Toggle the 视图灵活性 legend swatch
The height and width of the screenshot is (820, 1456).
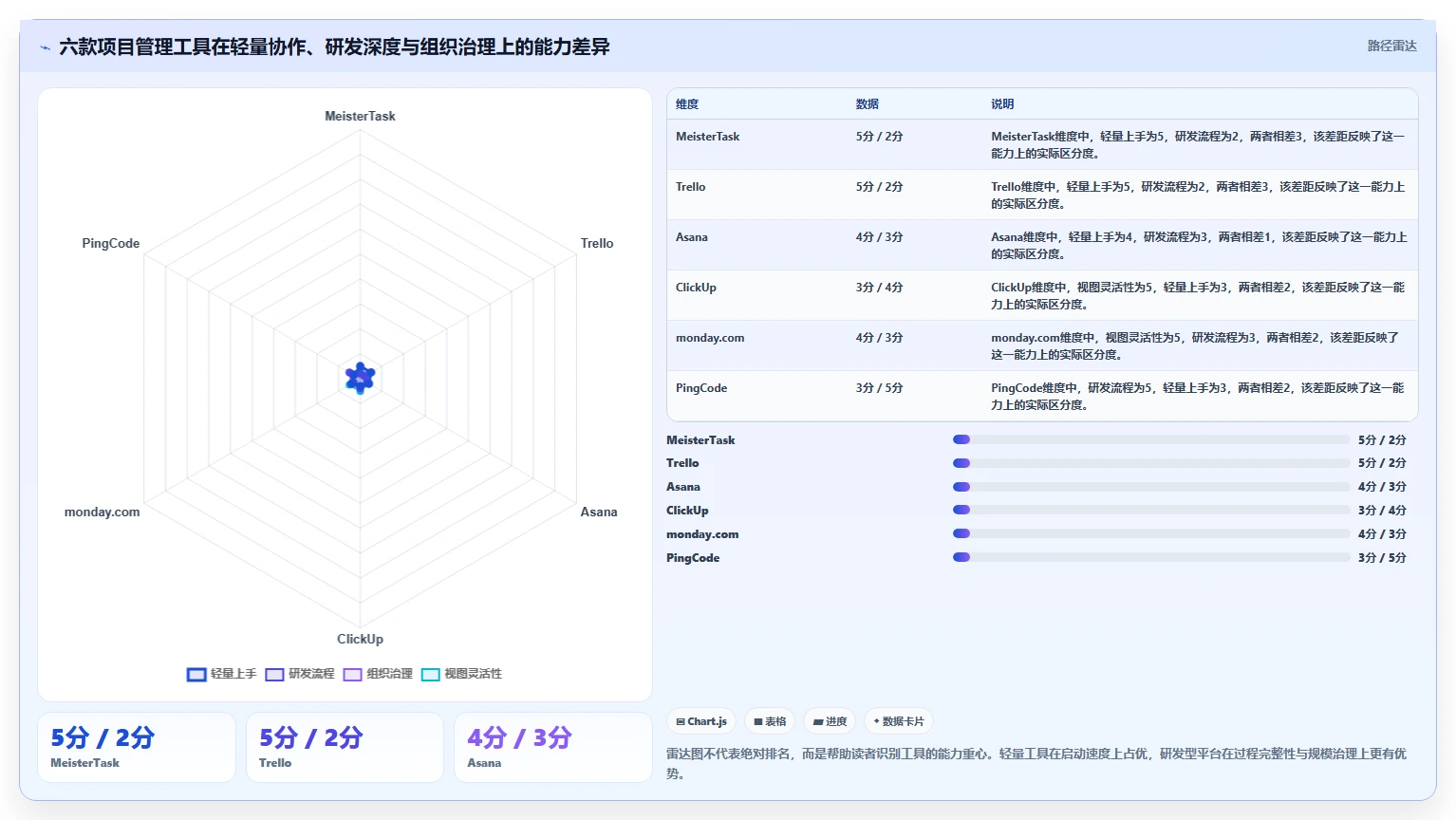tap(430, 675)
